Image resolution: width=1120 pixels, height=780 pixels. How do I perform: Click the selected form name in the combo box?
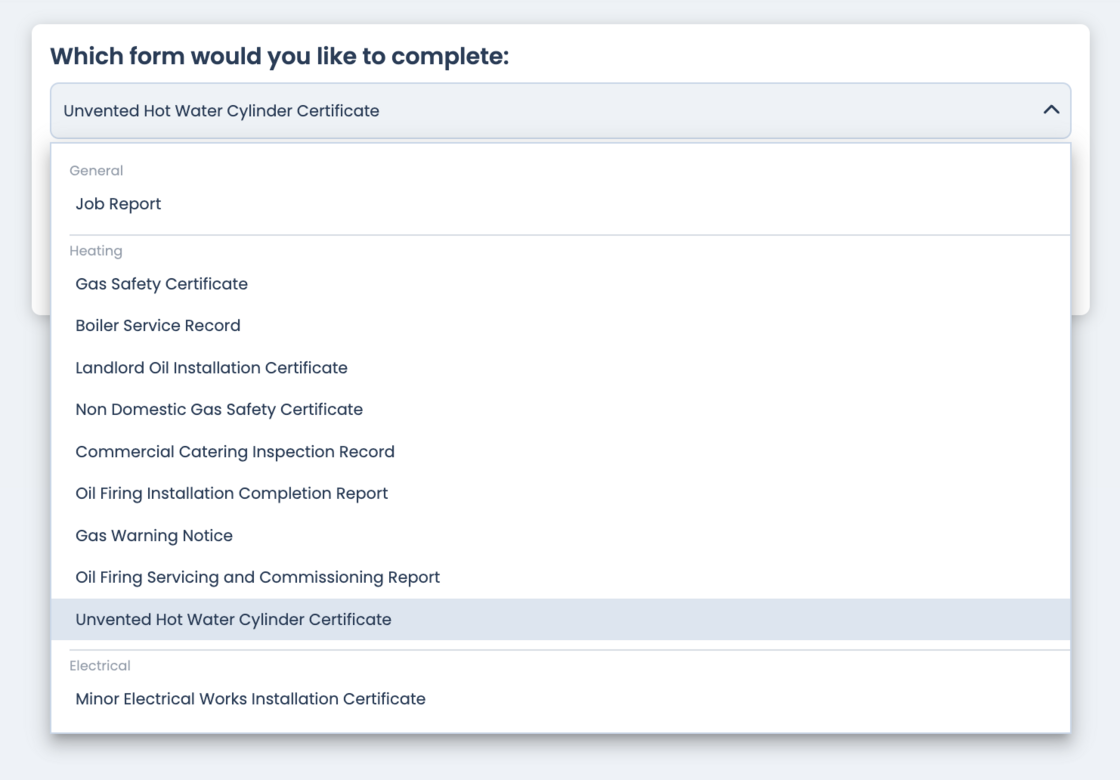[221, 111]
